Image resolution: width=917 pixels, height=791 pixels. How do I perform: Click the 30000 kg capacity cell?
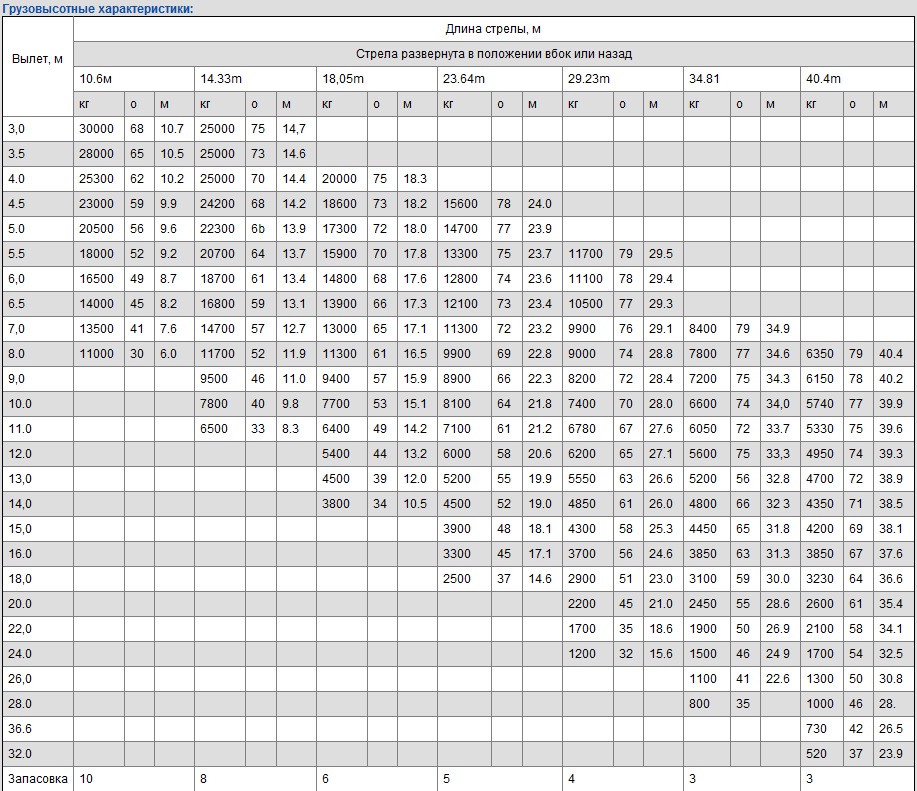[x=97, y=129]
